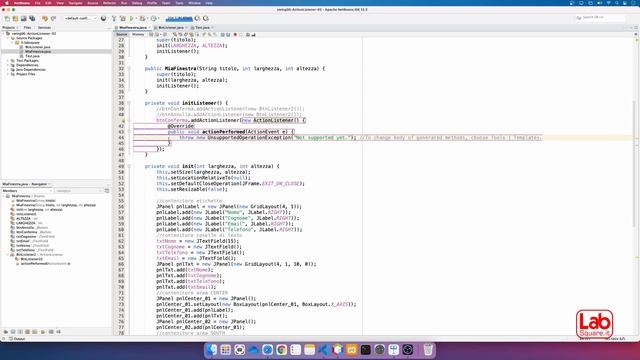The height and width of the screenshot is (360, 640).
Task: Open Visual Studio Code from the Dock
Action: click(x=323, y=350)
